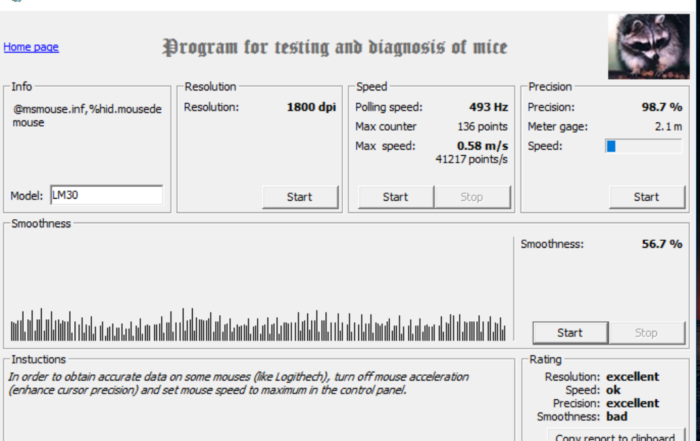Screen dimensions: 700x441
Task: Click the Stop button in Smoothness panel
Action: 646,333
